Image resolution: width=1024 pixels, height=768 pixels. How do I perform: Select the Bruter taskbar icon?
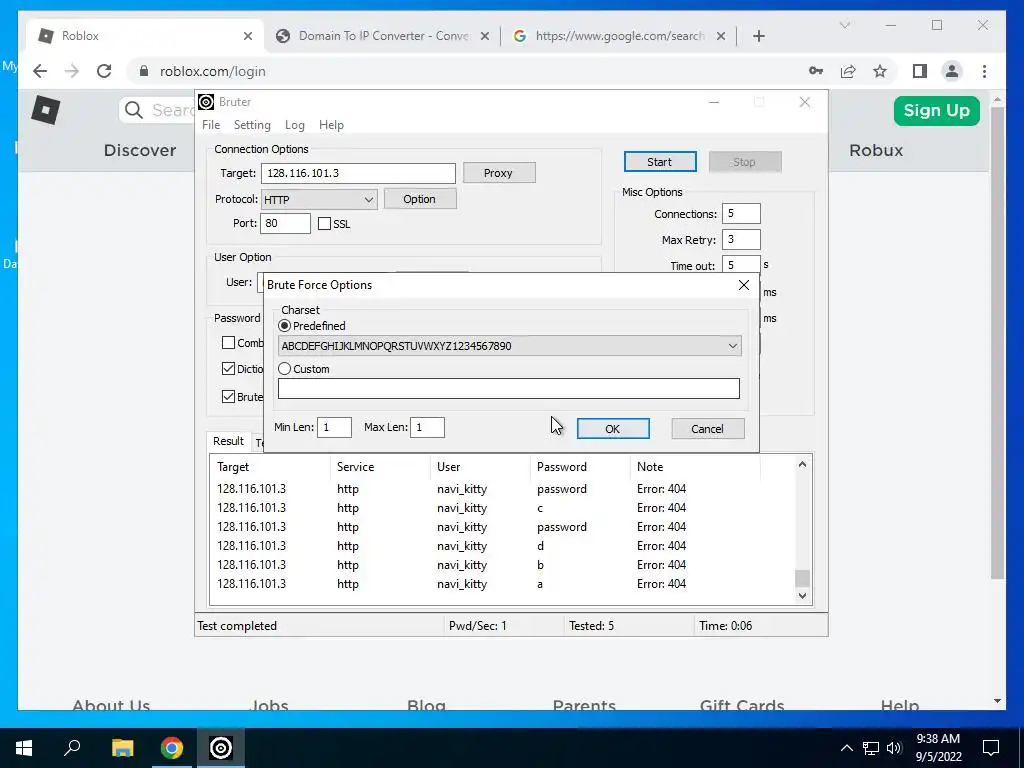click(221, 748)
